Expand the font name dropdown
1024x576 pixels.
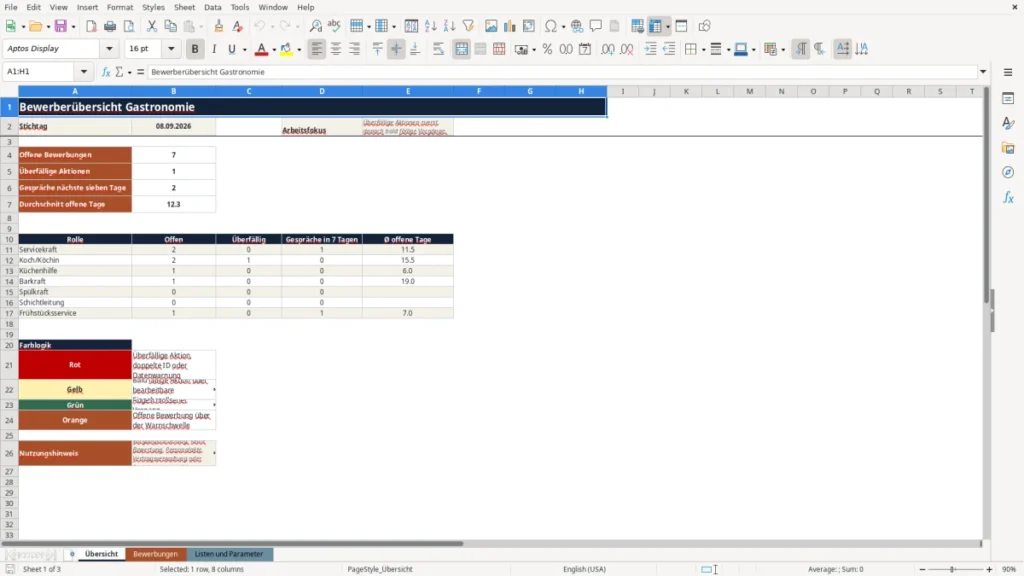coord(109,48)
